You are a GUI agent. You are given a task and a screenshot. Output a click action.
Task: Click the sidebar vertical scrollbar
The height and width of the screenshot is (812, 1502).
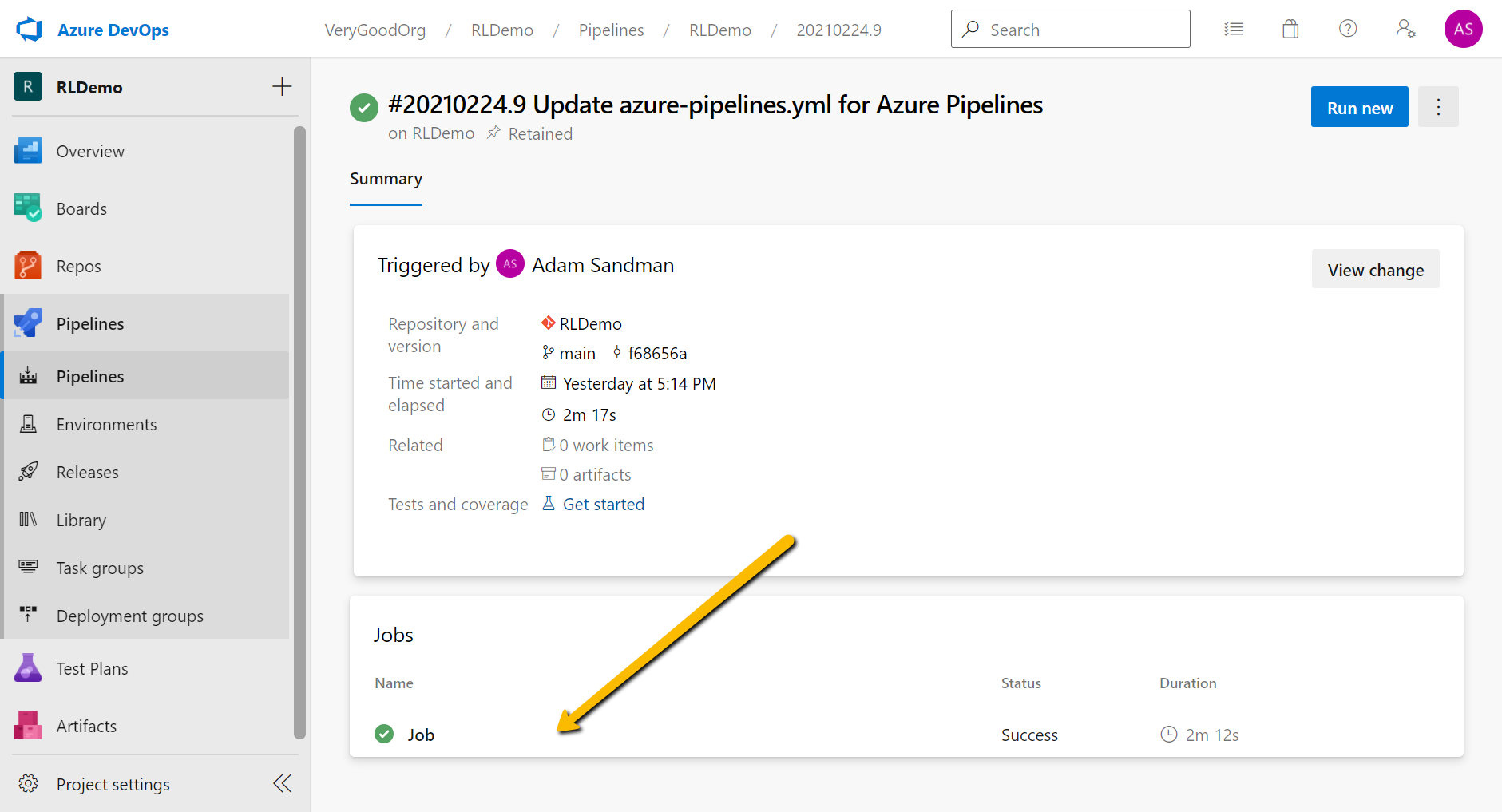point(299,431)
